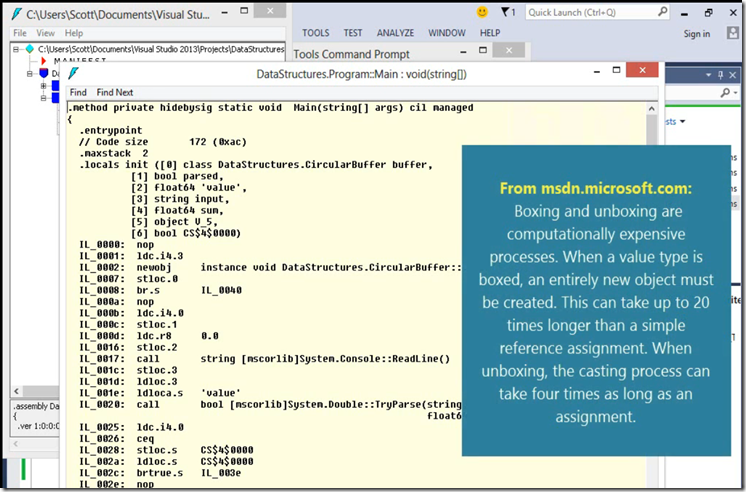Open the TEST menu in Visual Studio
Image resolution: width=746 pixels, height=492 pixels.
(353, 33)
